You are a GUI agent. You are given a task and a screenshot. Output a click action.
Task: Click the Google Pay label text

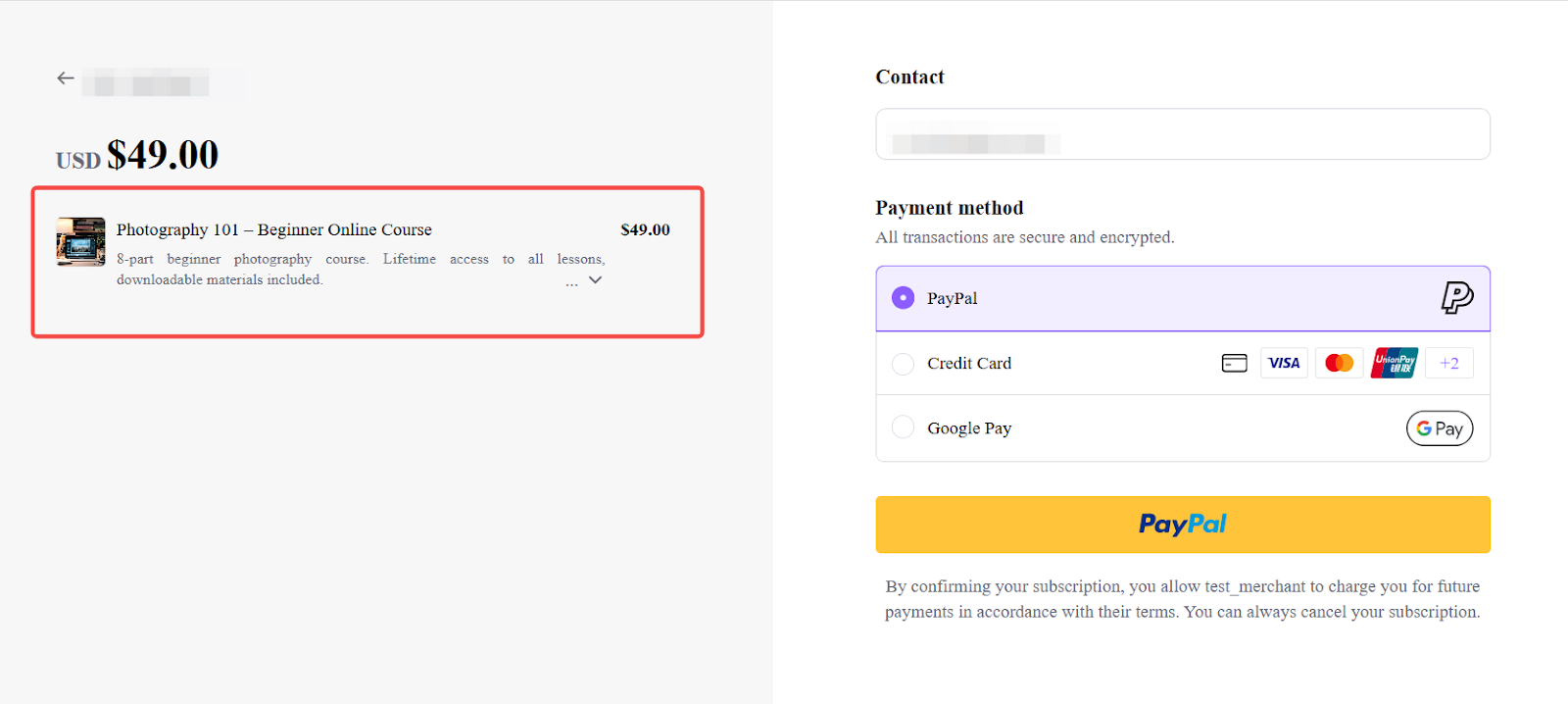968,428
